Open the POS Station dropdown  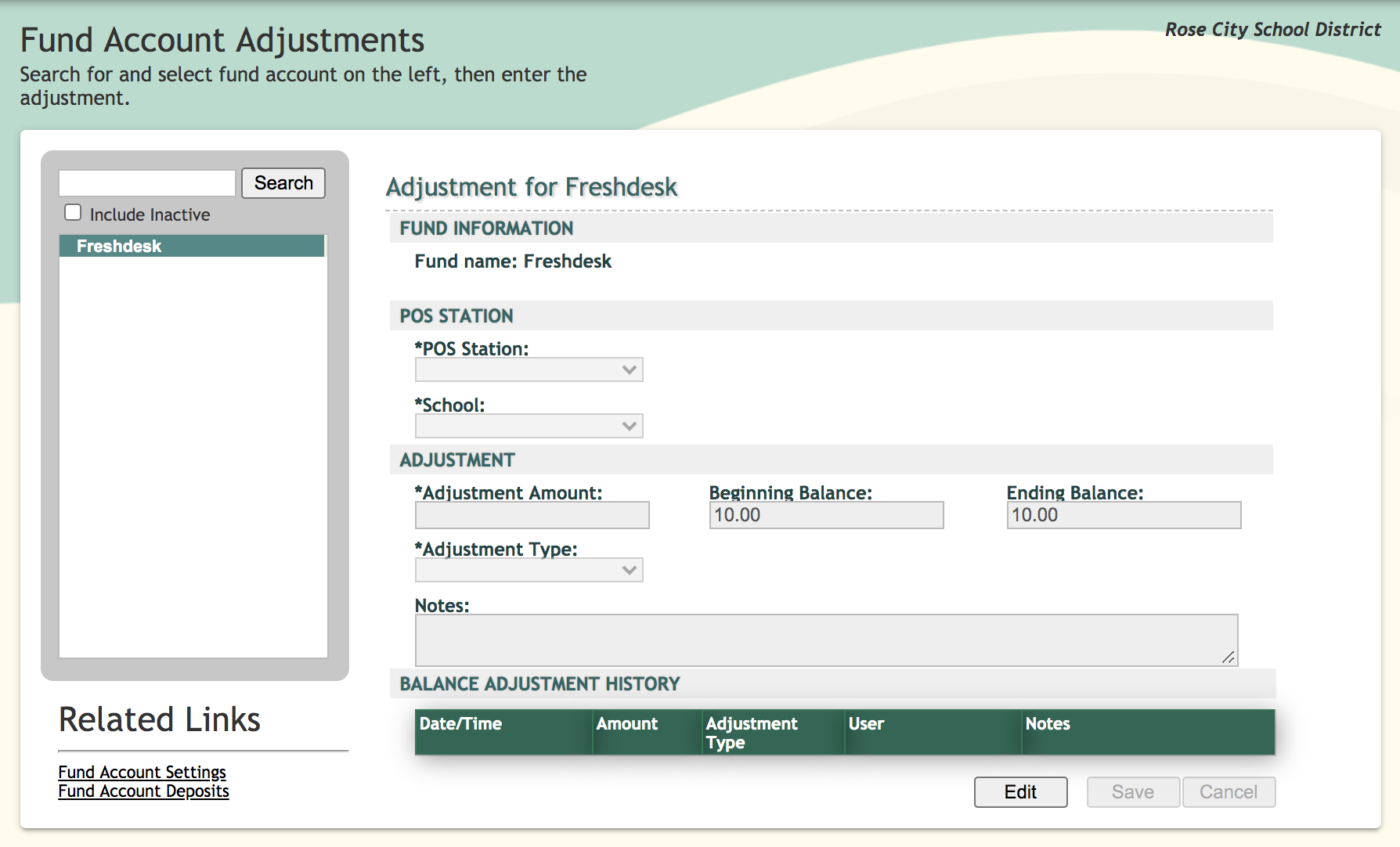(529, 369)
